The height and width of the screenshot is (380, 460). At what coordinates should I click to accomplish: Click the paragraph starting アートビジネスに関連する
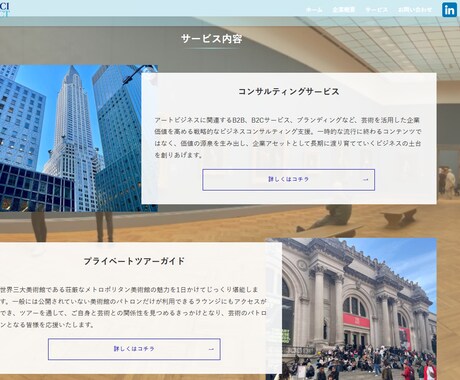point(288,137)
